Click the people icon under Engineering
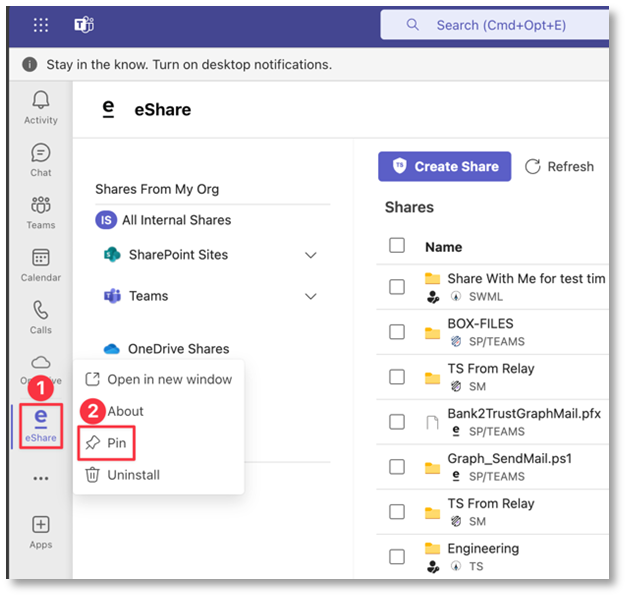Image resolution: width=628 pixels, height=598 pixels. [x=433, y=566]
